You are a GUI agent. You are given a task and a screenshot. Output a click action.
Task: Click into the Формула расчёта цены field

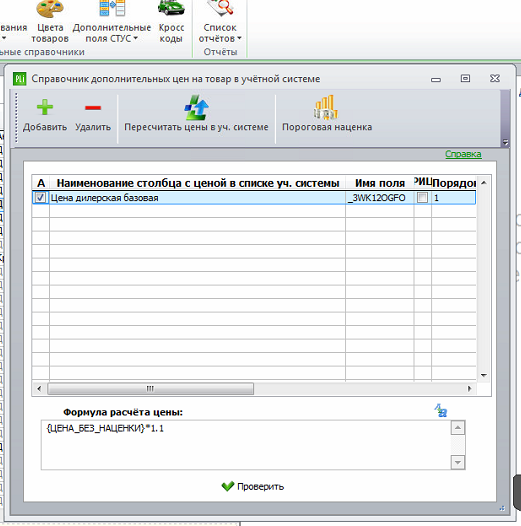(x=246, y=445)
